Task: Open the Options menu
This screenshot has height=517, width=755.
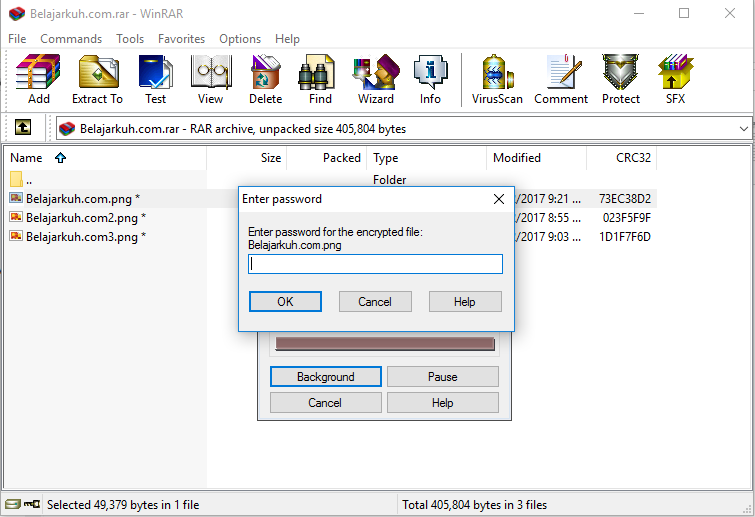Action: [x=240, y=39]
